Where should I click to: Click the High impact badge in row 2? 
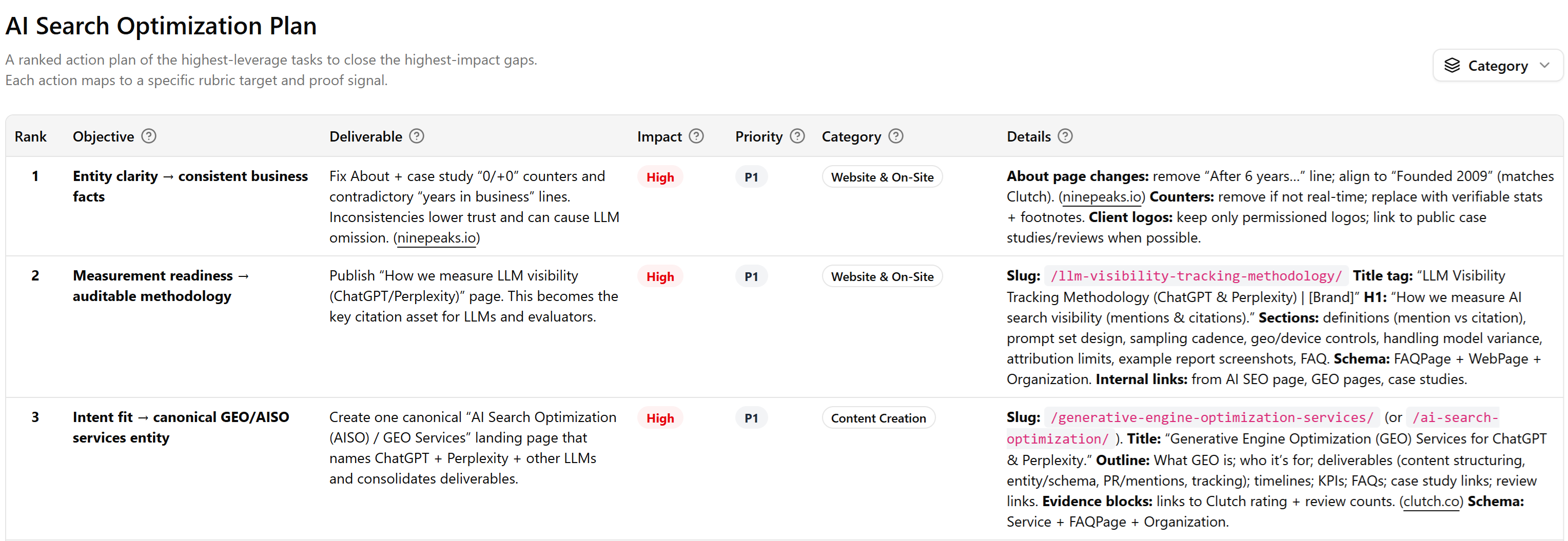click(660, 277)
